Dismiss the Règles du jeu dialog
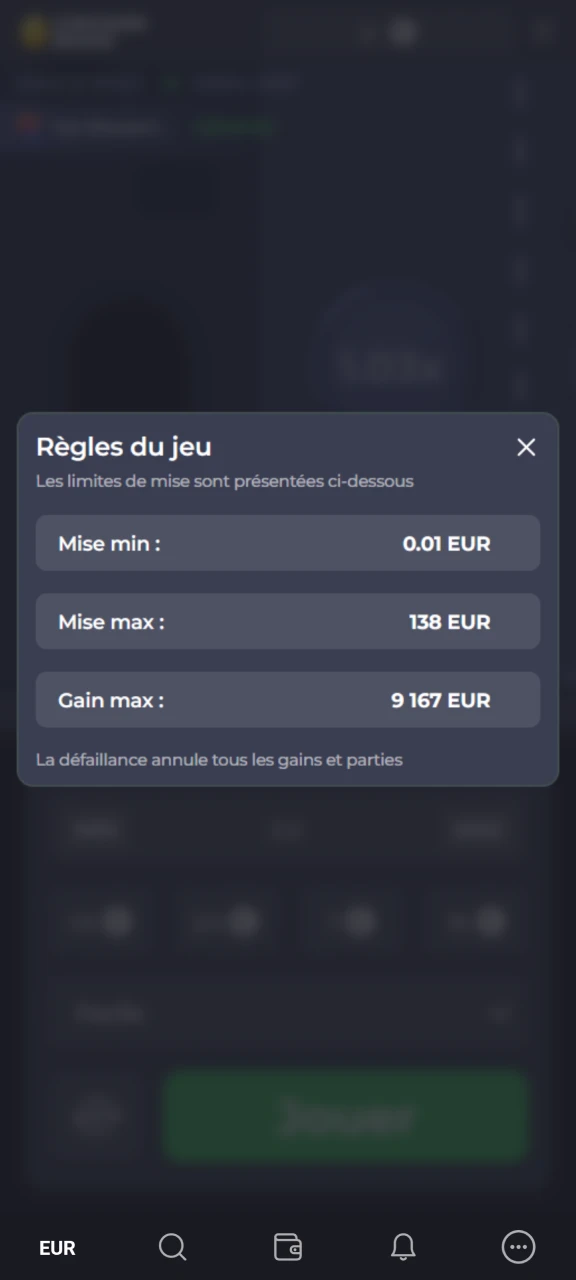This screenshot has height=1280, width=576. coord(526,447)
